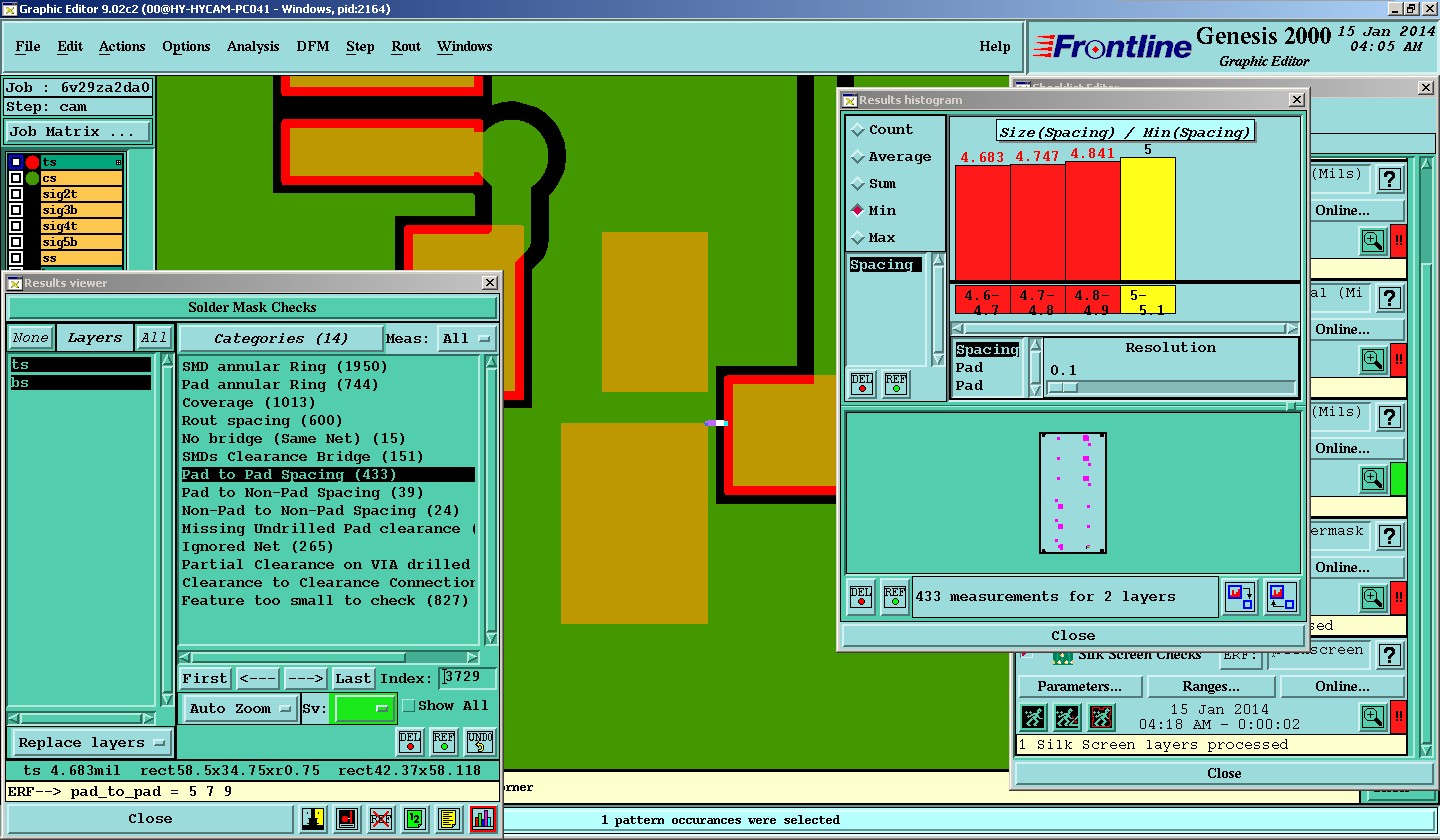Image resolution: width=1440 pixels, height=840 pixels.
Task: Click the red 4.683 histogram bar
Action: [982, 224]
